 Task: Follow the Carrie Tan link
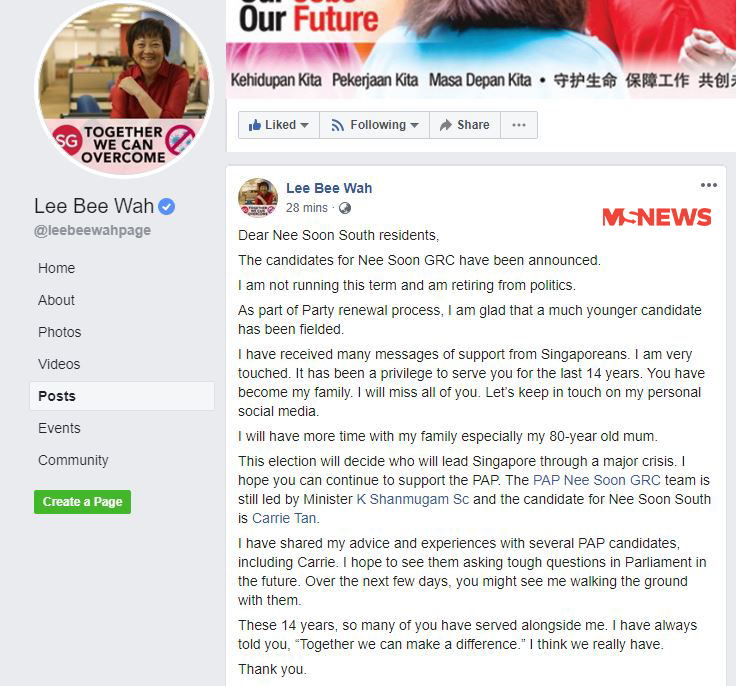click(x=284, y=518)
